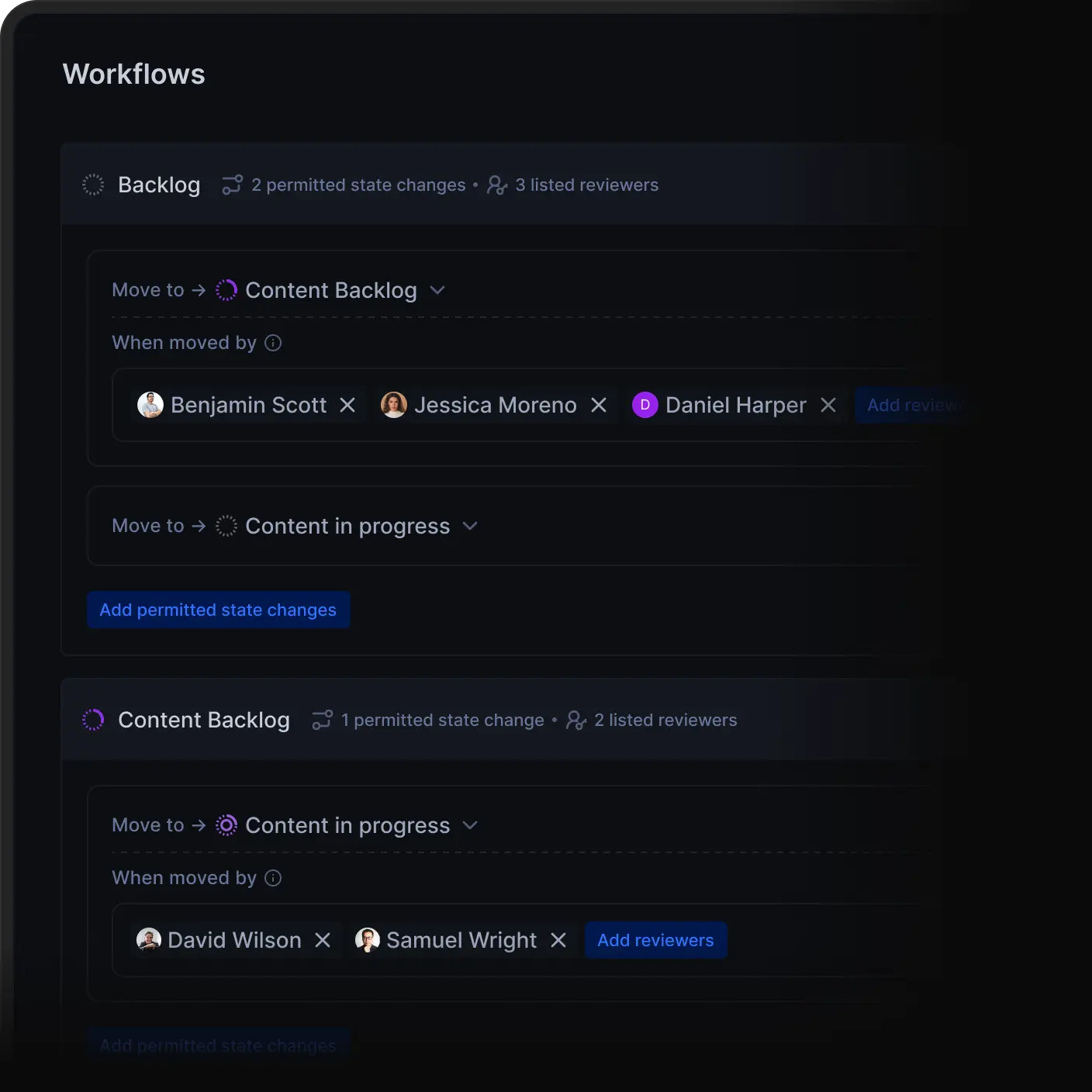
Task: Click Samuel Wright's avatar photo
Action: (x=367, y=940)
